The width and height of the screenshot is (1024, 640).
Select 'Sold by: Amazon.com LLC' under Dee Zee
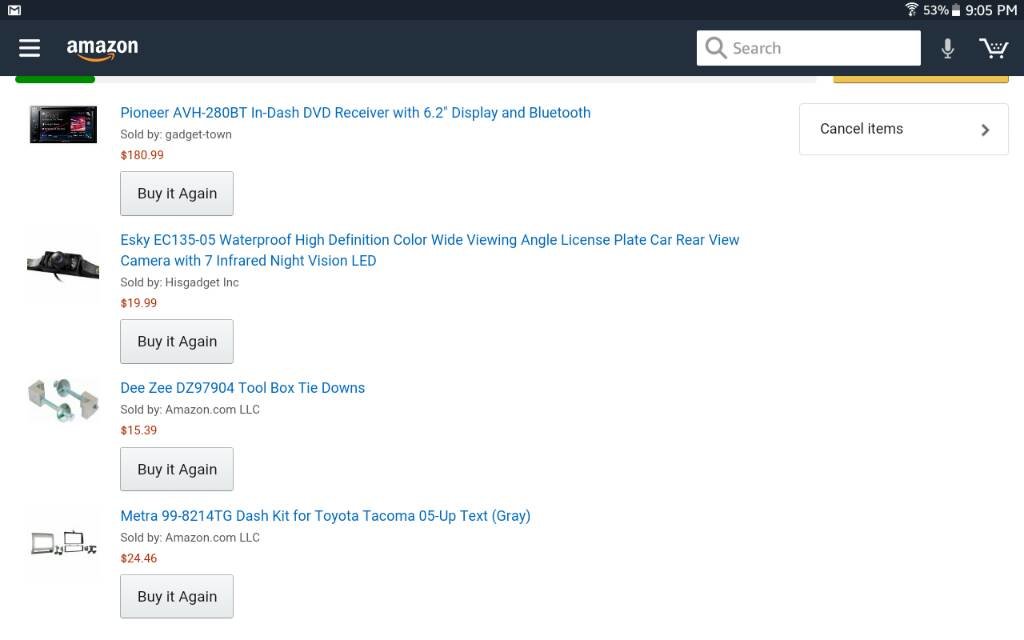tap(190, 409)
